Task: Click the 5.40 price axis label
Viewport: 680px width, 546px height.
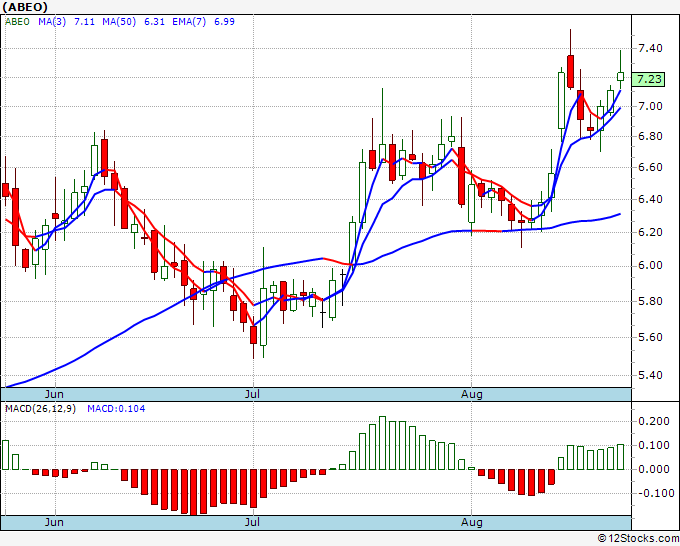Action: (x=651, y=375)
